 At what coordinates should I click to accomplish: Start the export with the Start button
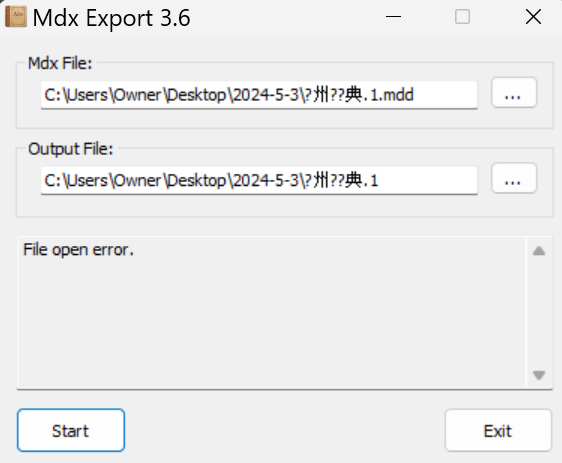tap(71, 430)
